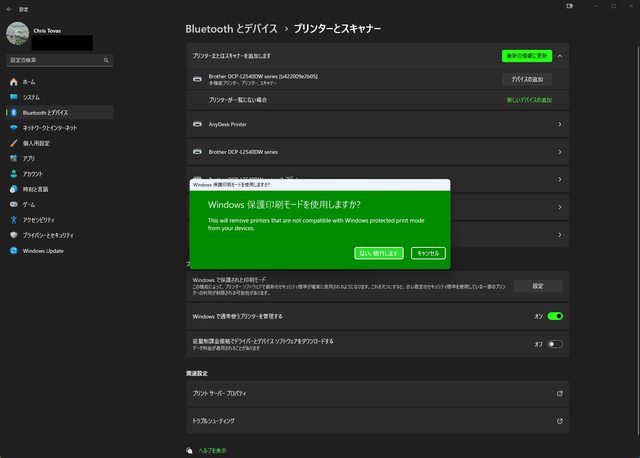Click the 最新の情報に更新 refresh button
640x458 pixels.
point(526,56)
